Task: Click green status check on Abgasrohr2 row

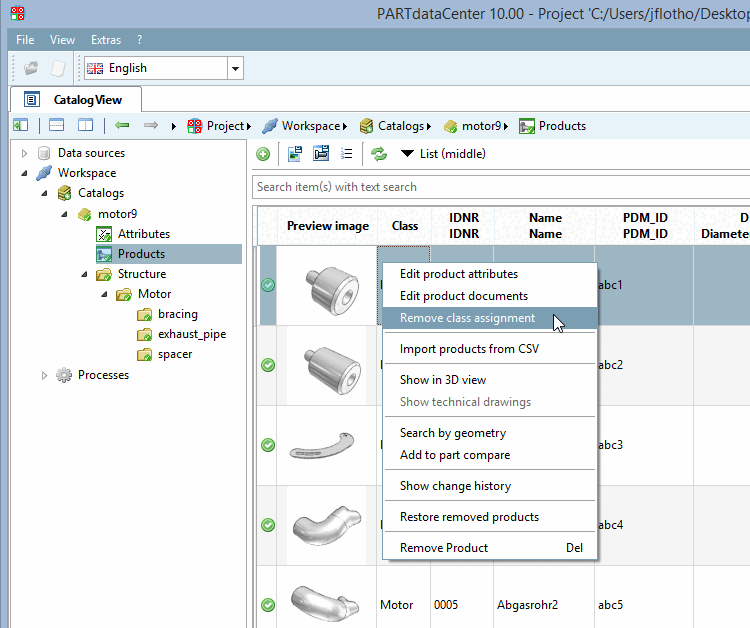Action: click(268, 605)
